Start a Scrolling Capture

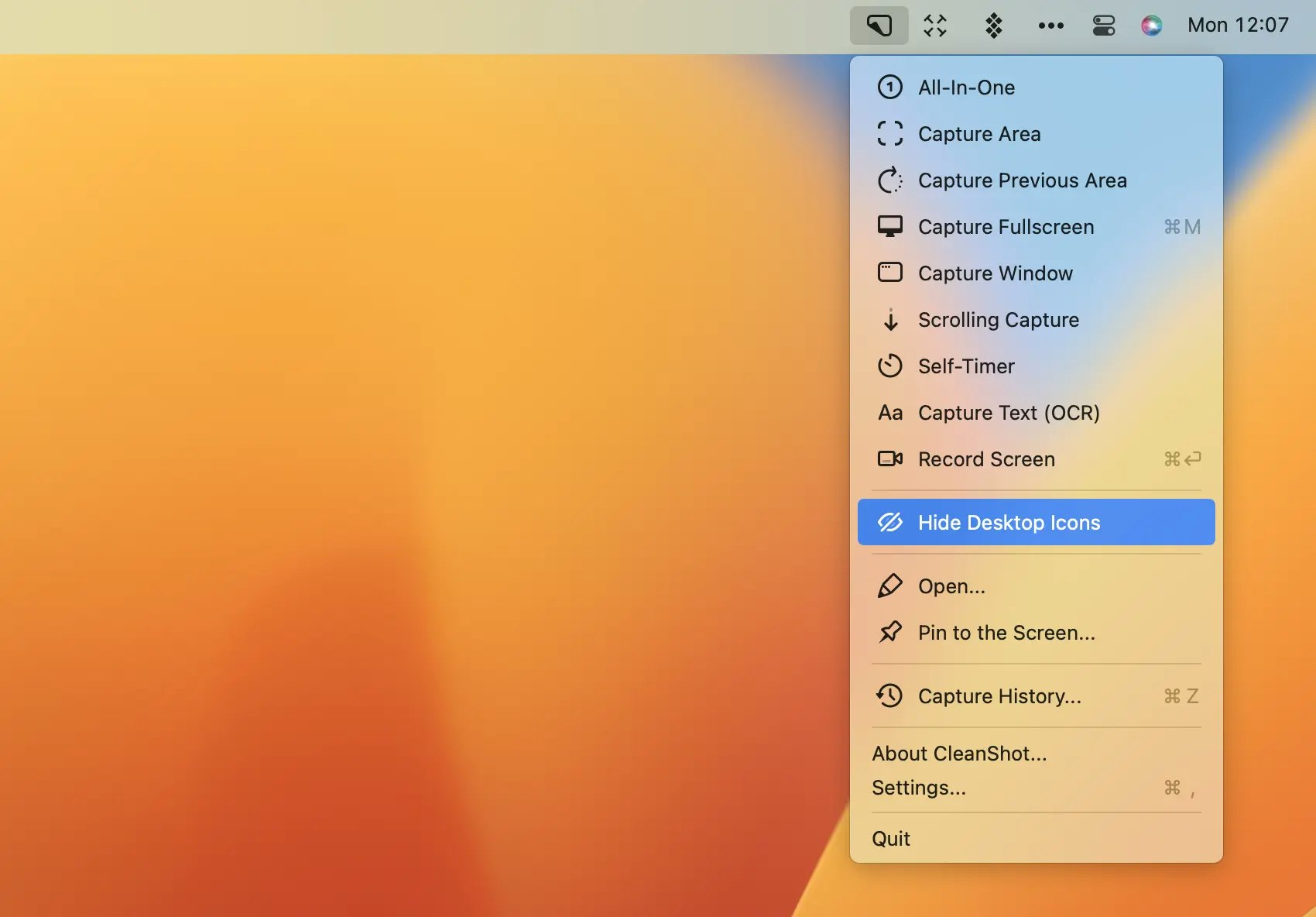(1037, 320)
